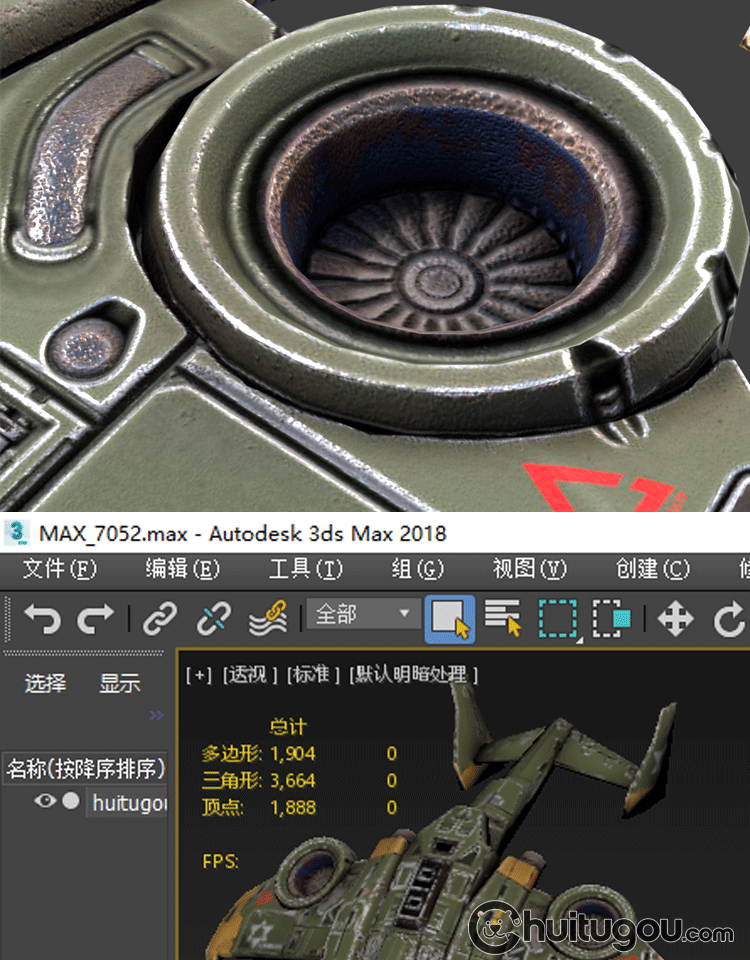Open the 创建(C) menu

pos(653,569)
